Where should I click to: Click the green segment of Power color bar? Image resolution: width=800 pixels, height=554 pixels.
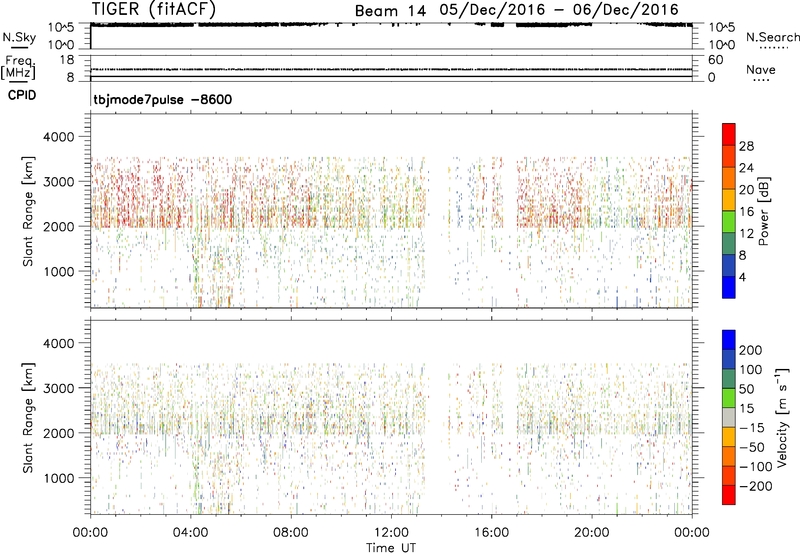tap(729, 222)
